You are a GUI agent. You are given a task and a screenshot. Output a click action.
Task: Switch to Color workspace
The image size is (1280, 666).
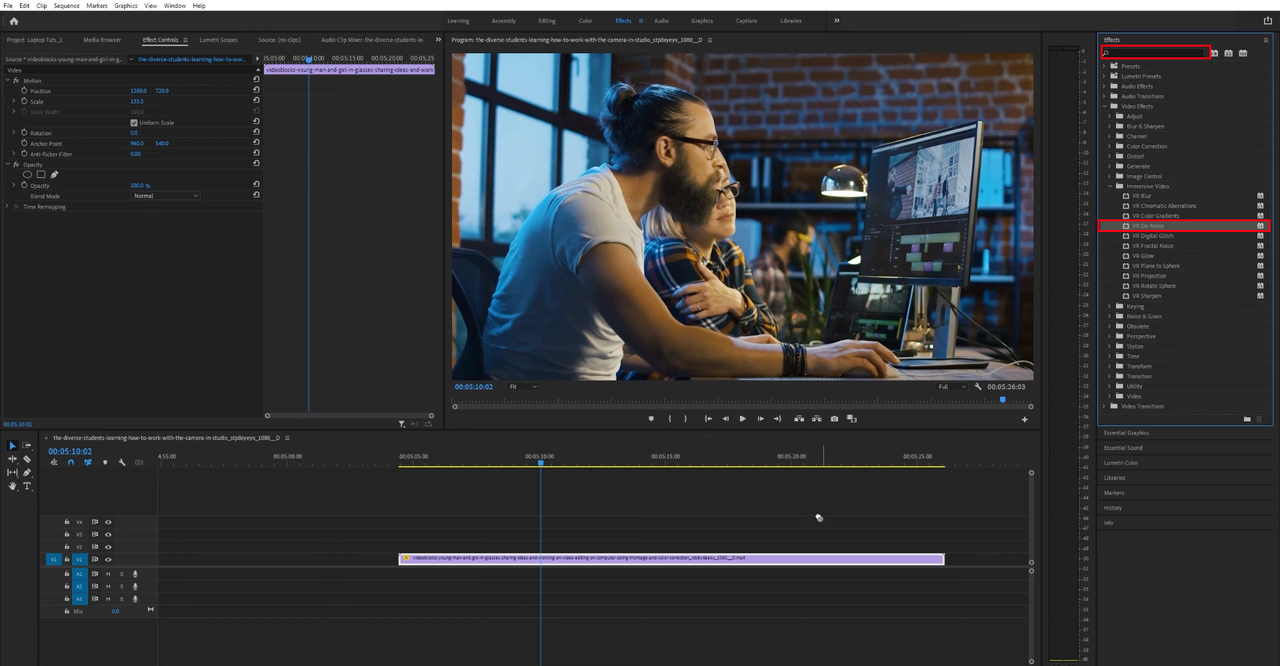[585, 20]
